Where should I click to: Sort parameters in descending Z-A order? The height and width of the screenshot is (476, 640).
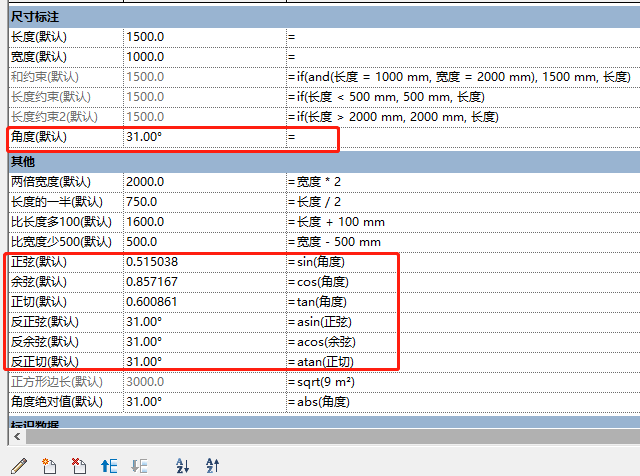pyautogui.click(x=212, y=466)
